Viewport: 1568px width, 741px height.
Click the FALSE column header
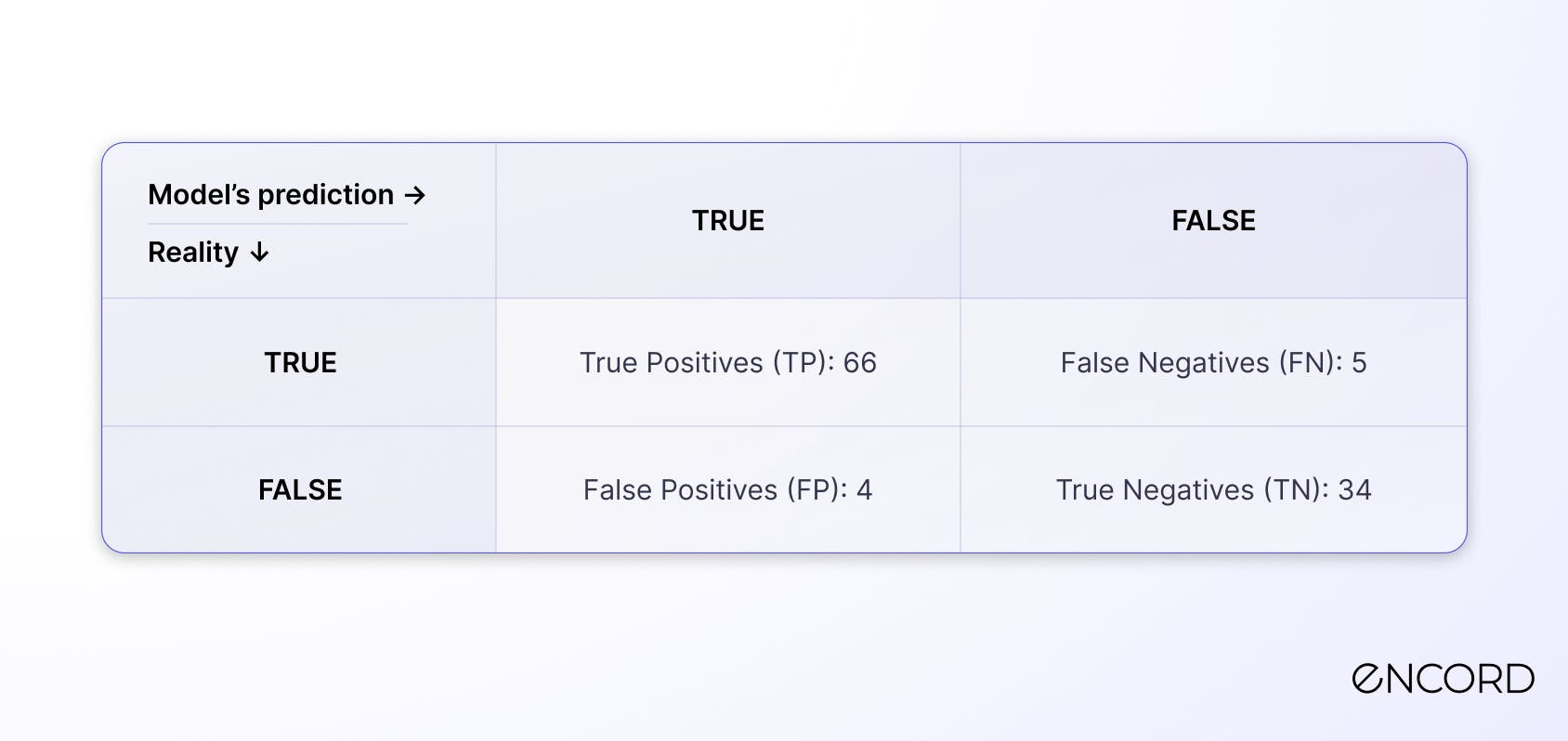[x=1213, y=221]
